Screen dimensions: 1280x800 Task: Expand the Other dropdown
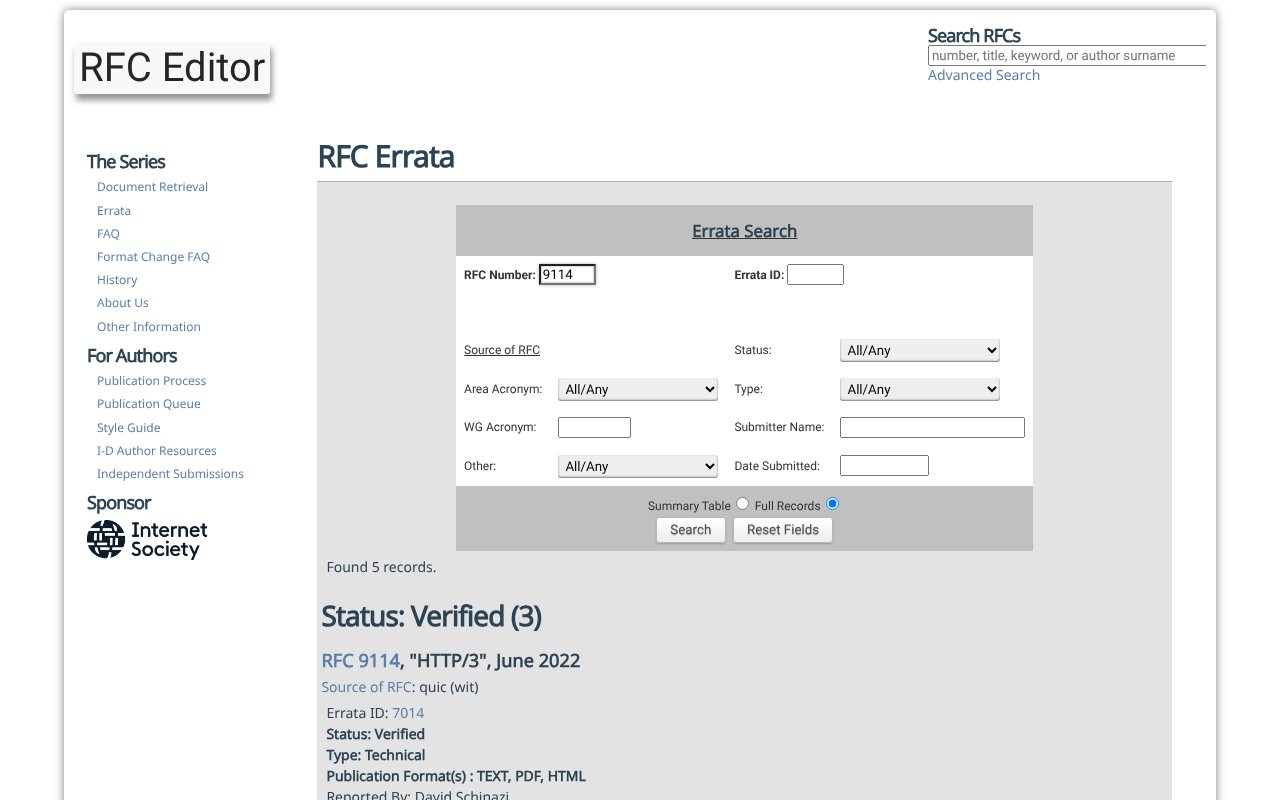pos(637,466)
